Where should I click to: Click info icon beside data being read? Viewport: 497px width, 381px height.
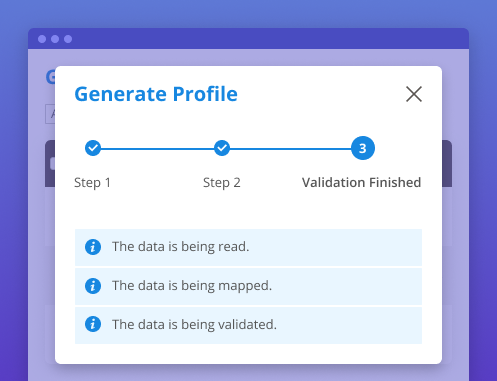pyautogui.click(x=93, y=247)
